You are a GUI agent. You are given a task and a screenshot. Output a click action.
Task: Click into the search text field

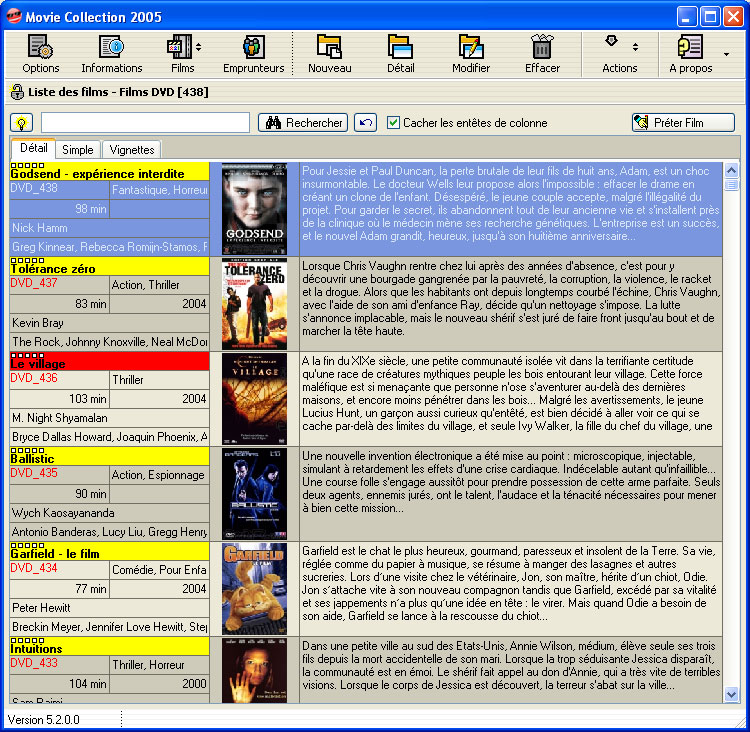[145, 123]
